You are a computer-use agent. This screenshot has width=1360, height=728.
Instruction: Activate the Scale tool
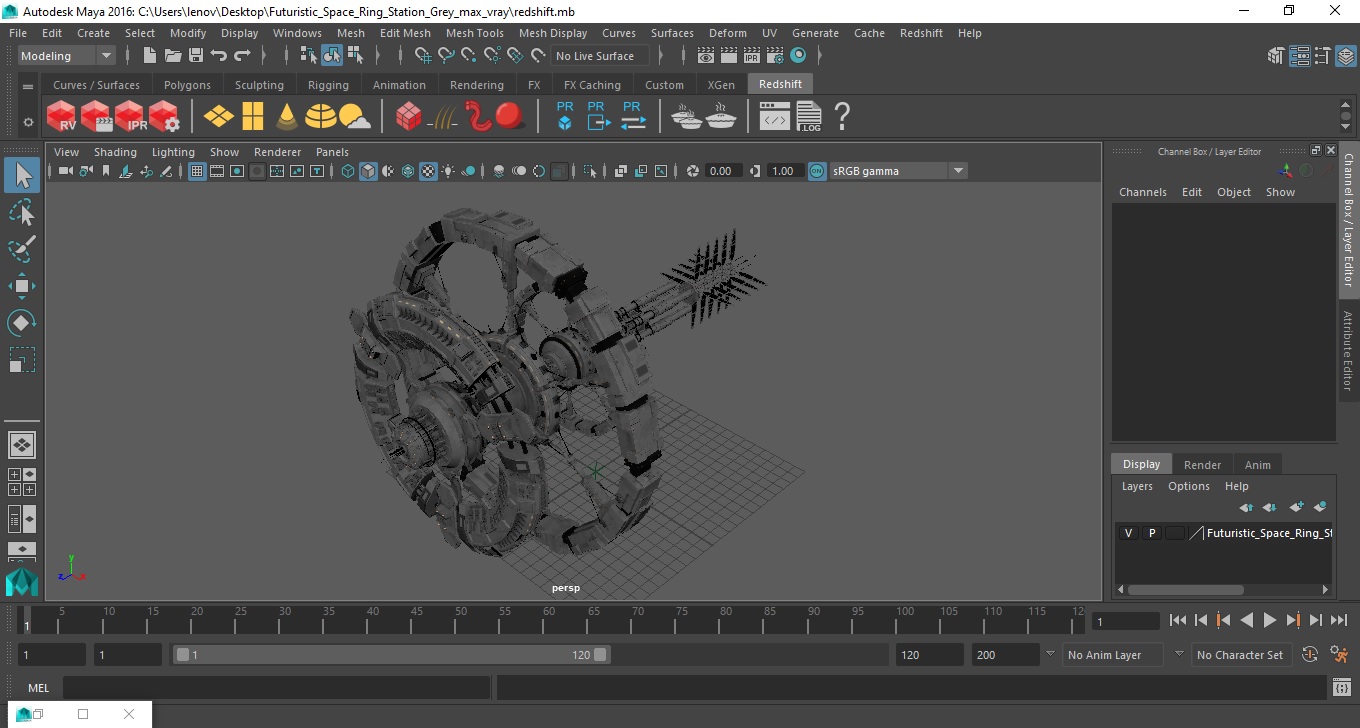(x=22, y=360)
